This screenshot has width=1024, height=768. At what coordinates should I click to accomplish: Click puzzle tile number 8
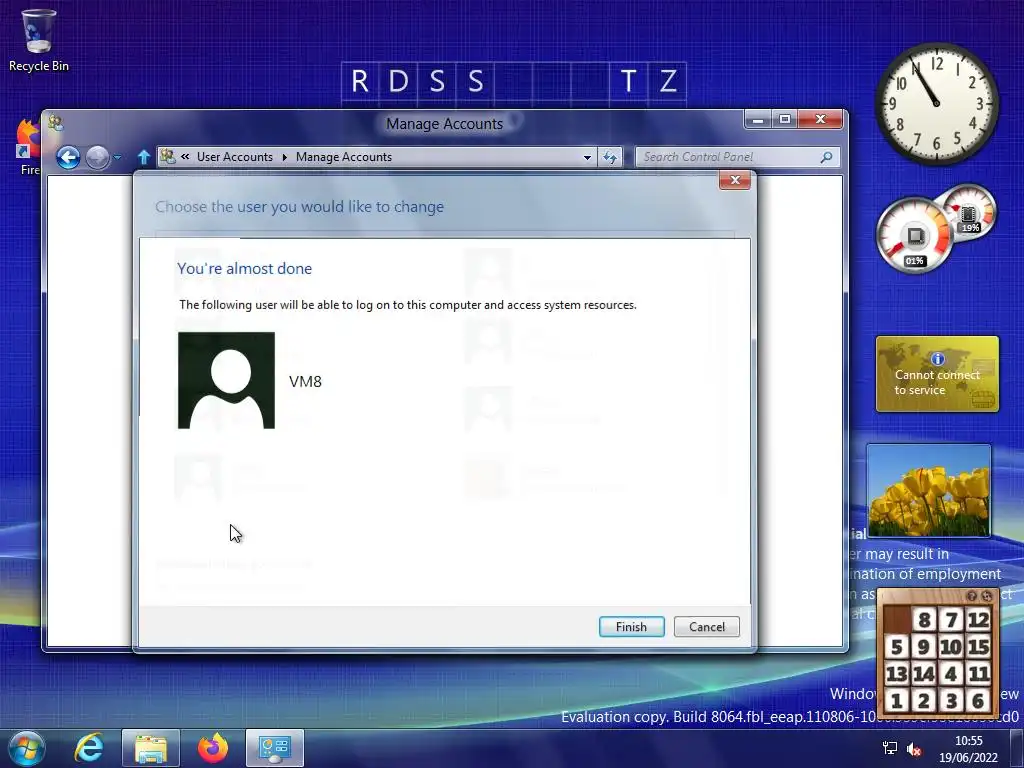point(923,619)
